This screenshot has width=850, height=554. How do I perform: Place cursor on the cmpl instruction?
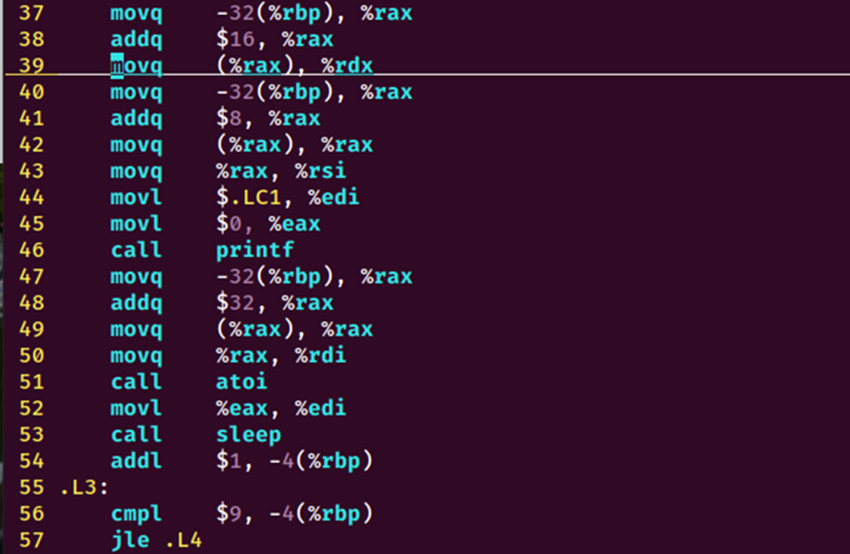pyautogui.click(x=135, y=514)
